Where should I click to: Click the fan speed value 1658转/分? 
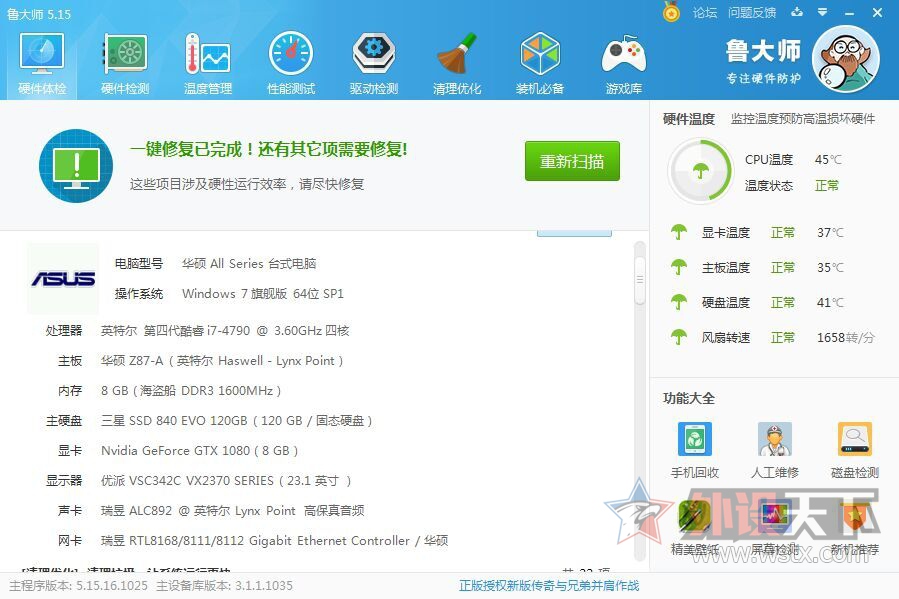(846, 337)
